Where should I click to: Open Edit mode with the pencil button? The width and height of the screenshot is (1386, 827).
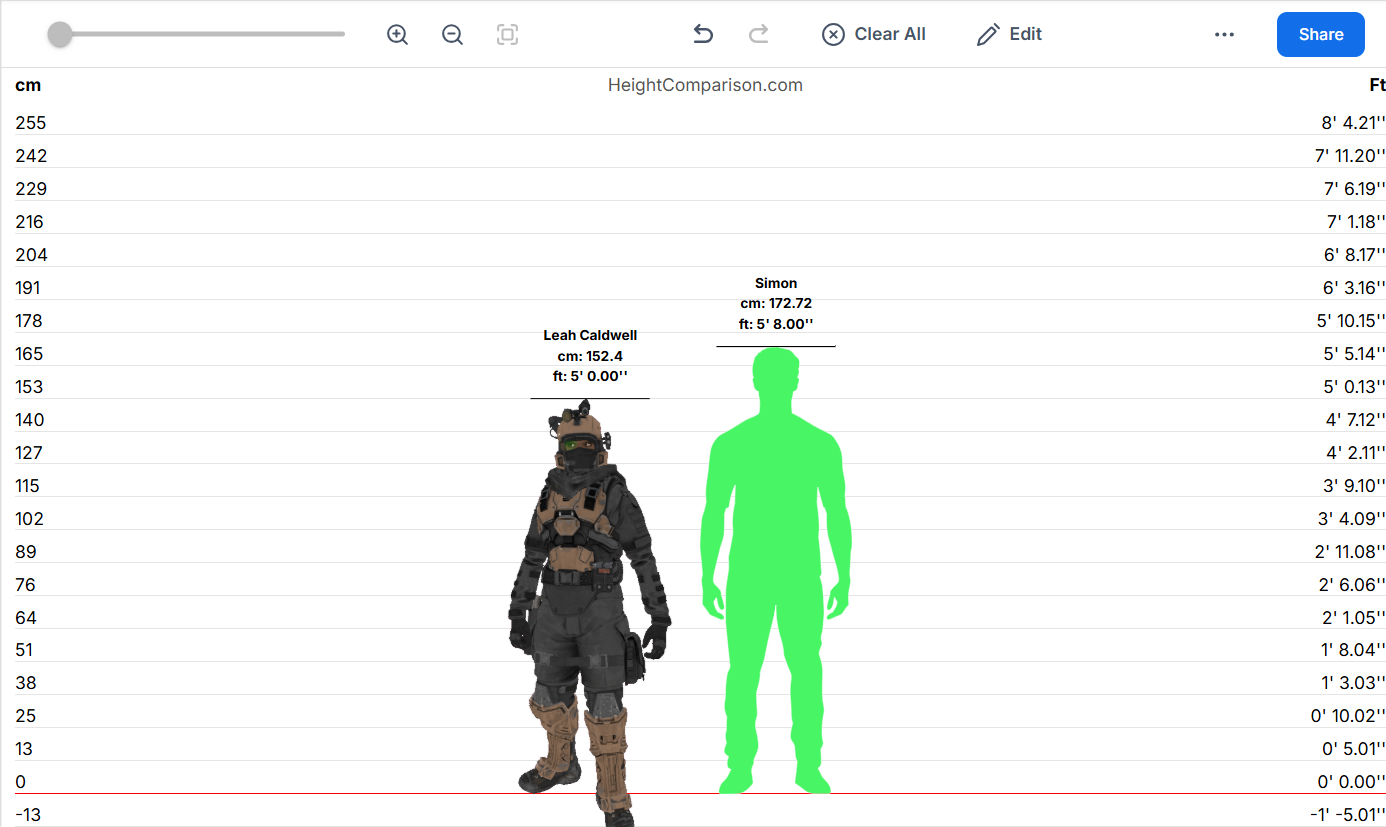pos(1009,35)
